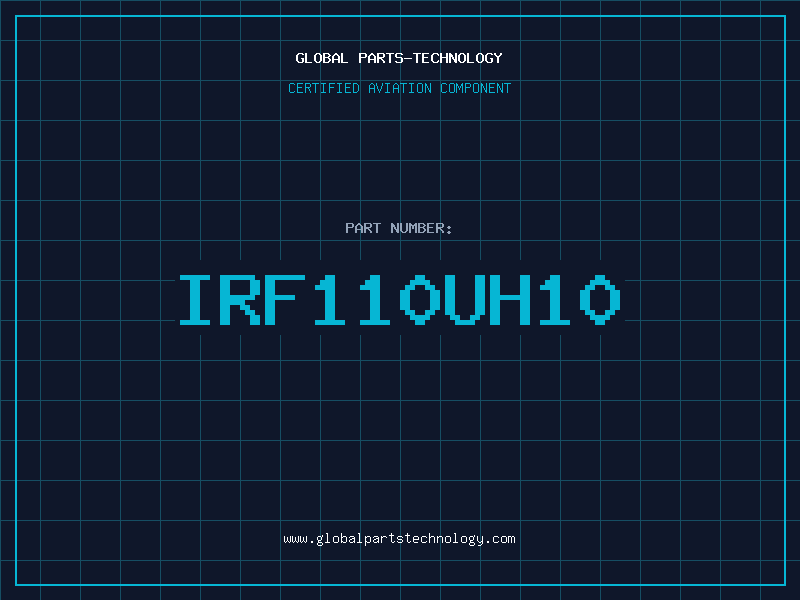Select the PARTS-TECHNOLOGY text in the title

coord(430,58)
